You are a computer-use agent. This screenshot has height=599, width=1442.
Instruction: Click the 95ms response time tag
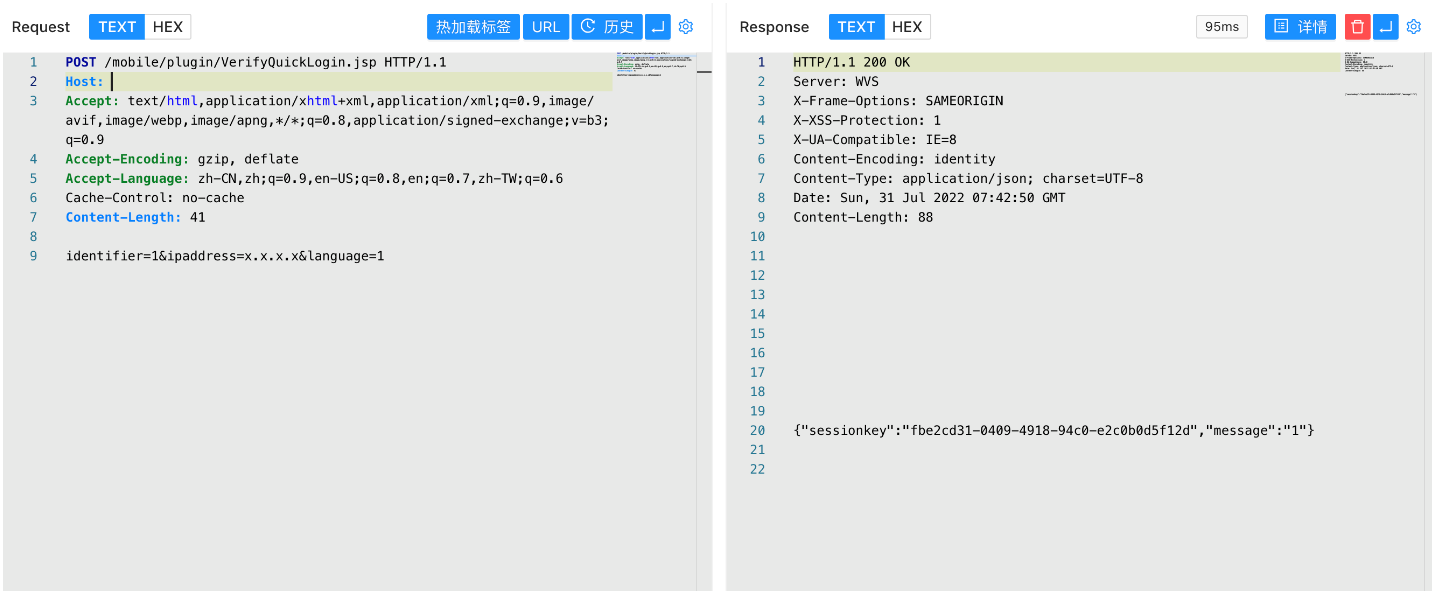1221,27
